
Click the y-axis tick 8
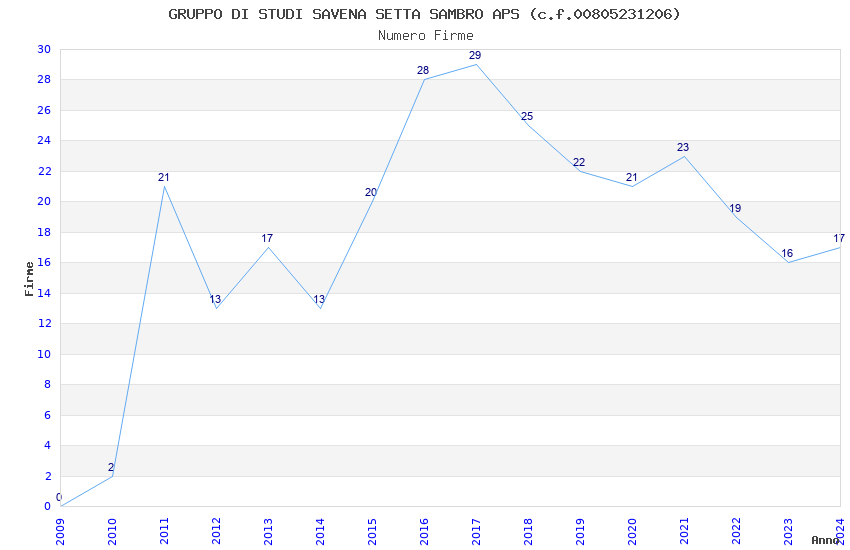click(x=48, y=384)
